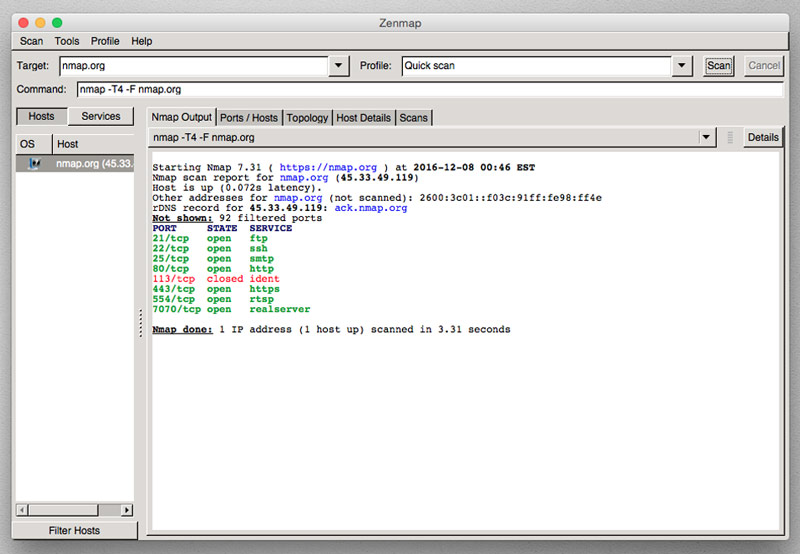Click the host list scroll left arrow
Image resolution: width=800 pixels, height=554 pixels.
pos(22,510)
